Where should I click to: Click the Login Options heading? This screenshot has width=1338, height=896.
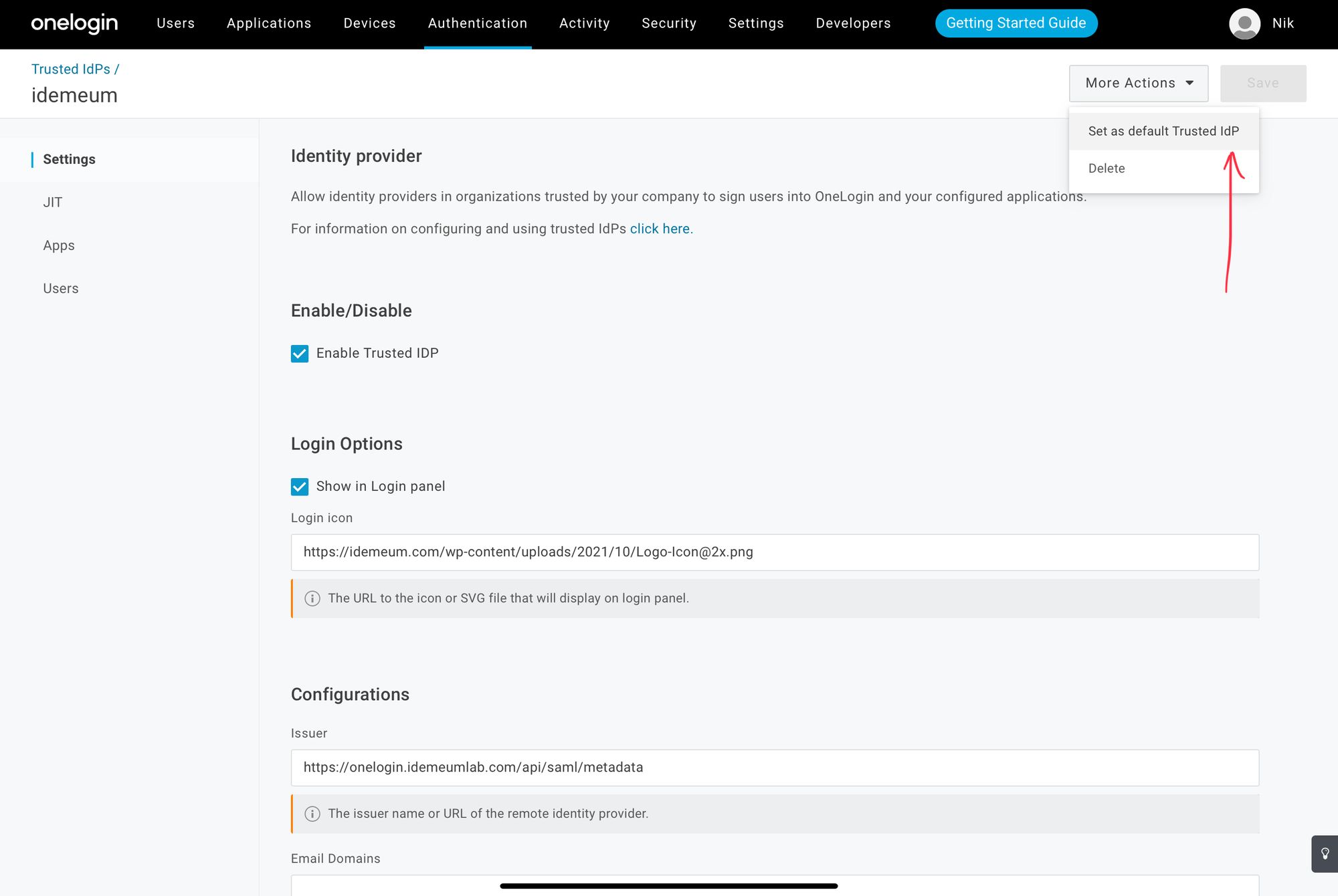[347, 444]
